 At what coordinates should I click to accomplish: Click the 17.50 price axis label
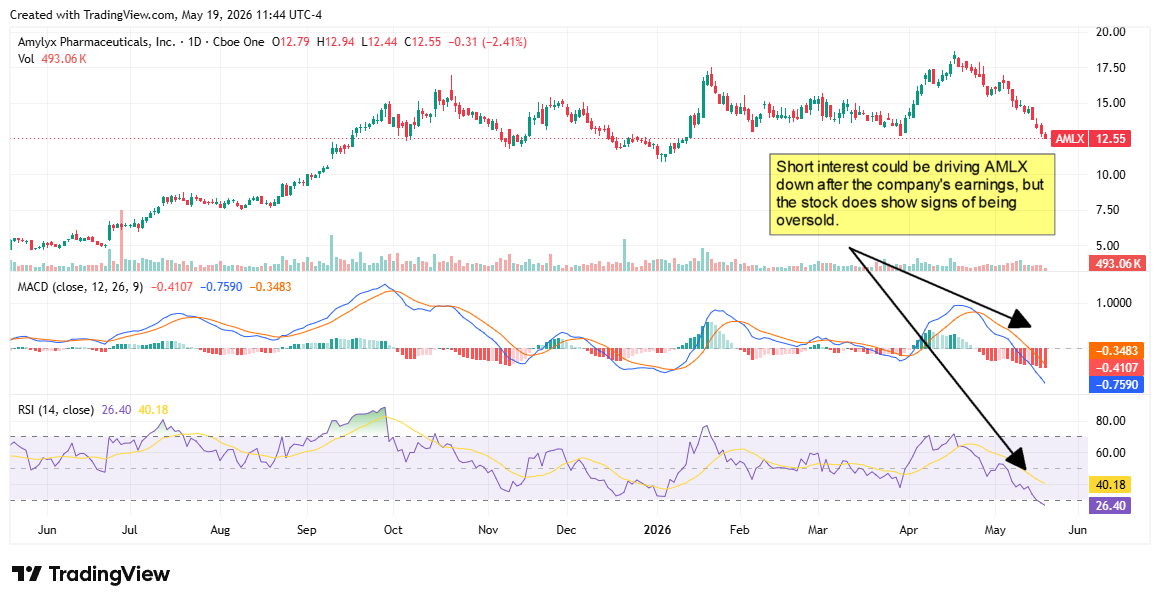click(1110, 67)
